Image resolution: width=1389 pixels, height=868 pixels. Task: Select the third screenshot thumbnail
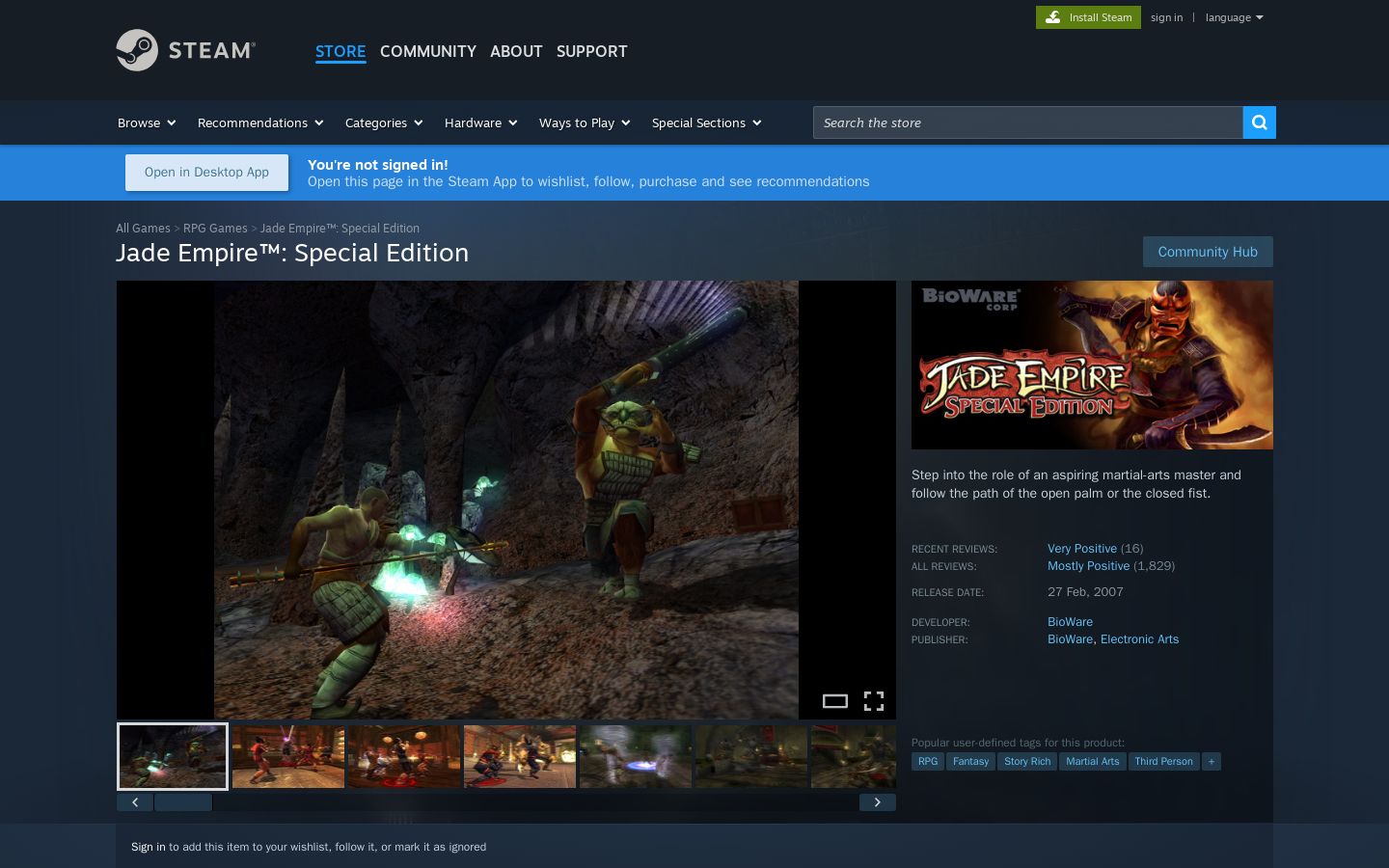pos(404,757)
